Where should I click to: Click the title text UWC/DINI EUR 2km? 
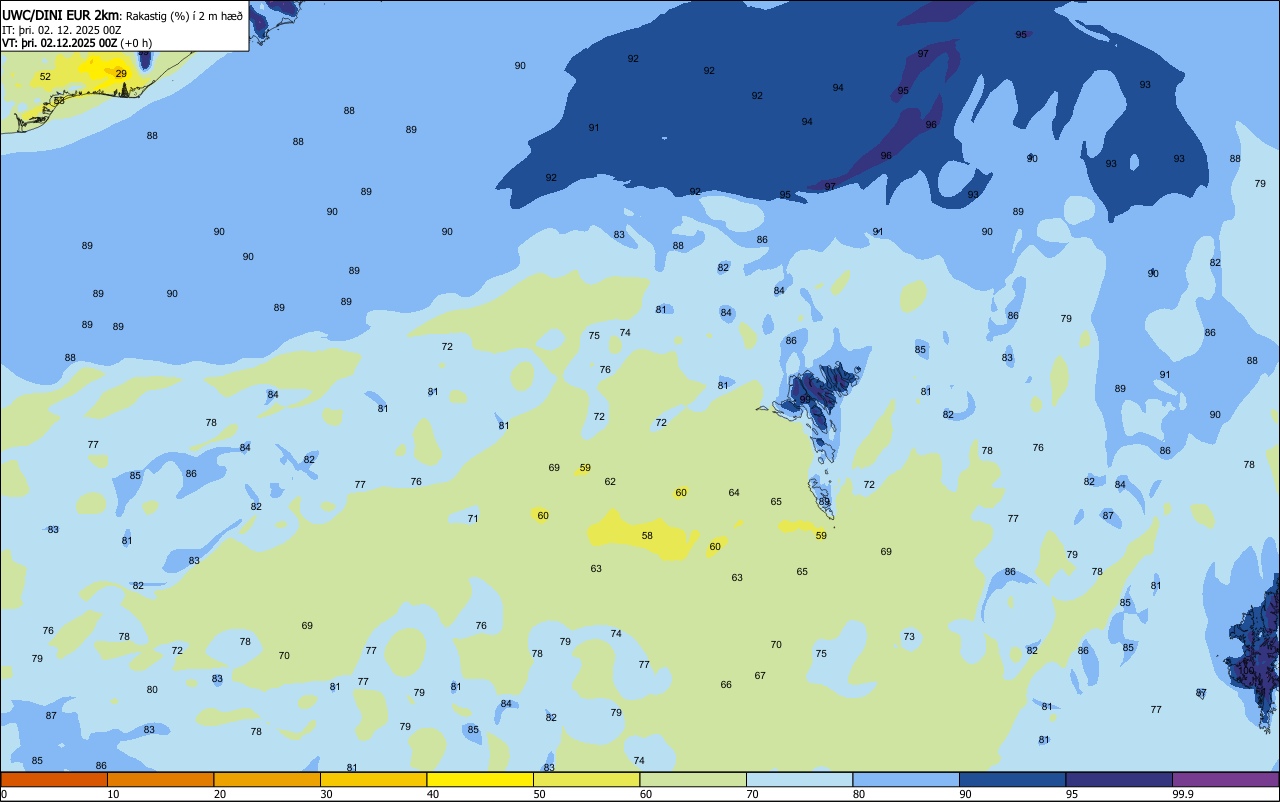(x=61, y=15)
